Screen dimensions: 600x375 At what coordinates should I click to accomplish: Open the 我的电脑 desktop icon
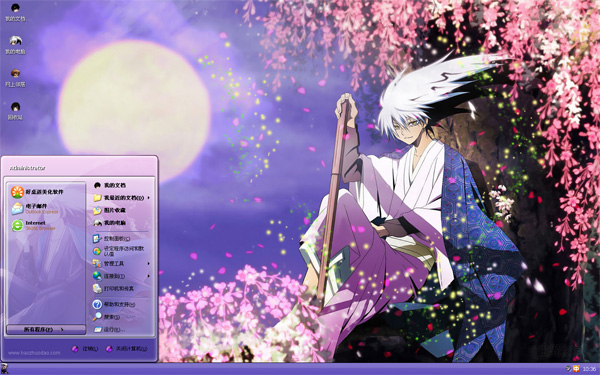(15, 45)
